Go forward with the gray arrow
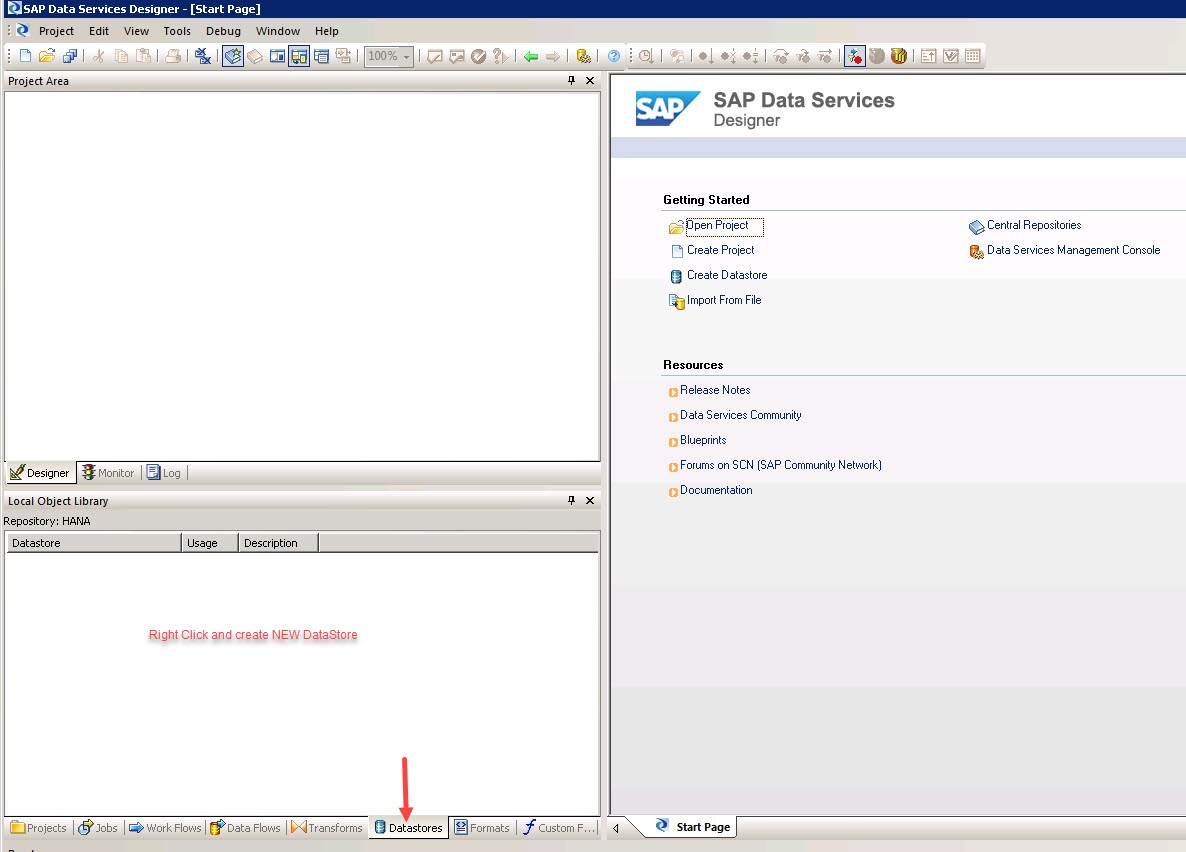1186x852 pixels. tap(553, 56)
